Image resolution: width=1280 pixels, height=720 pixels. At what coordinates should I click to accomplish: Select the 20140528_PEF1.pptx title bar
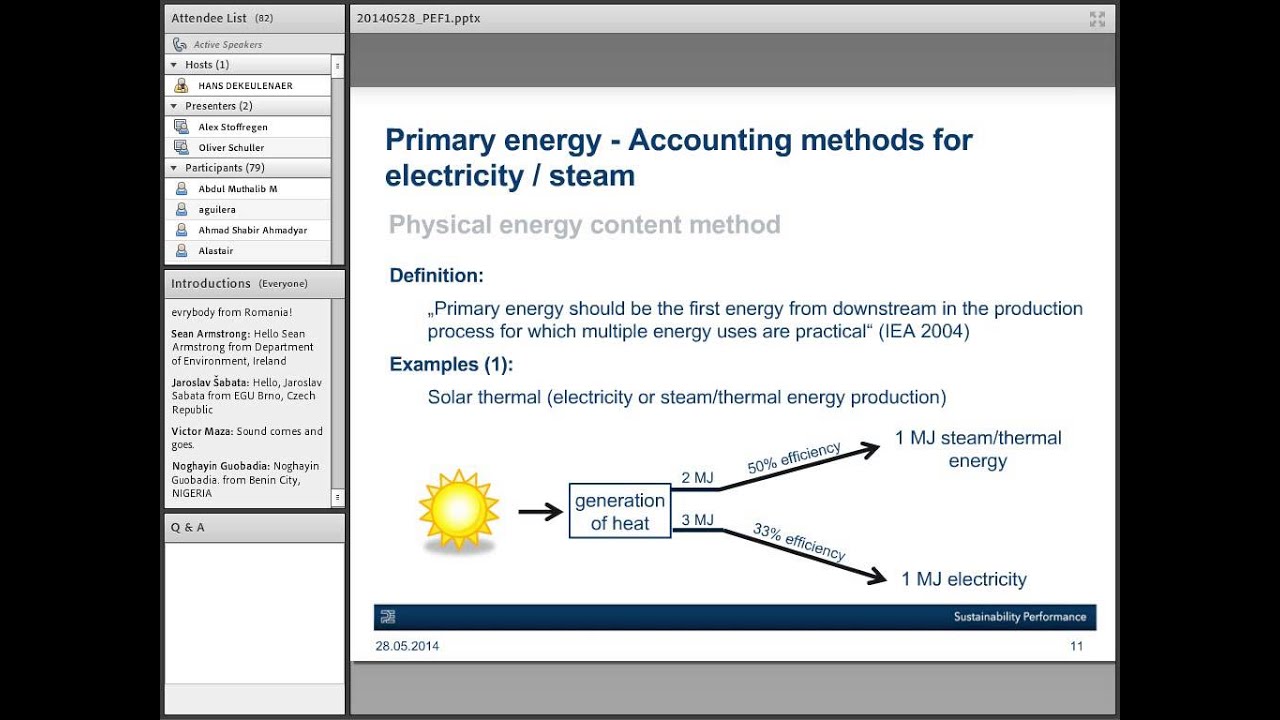[x=418, y=18]
